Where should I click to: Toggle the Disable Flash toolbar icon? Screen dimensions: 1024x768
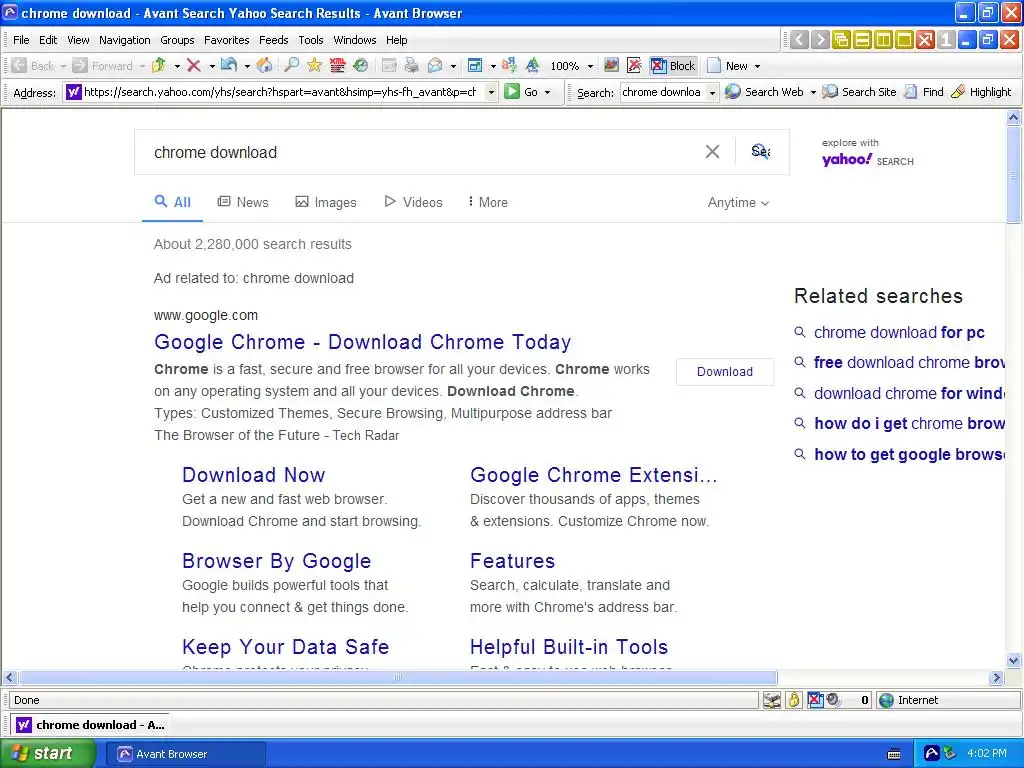click(634, 65)
